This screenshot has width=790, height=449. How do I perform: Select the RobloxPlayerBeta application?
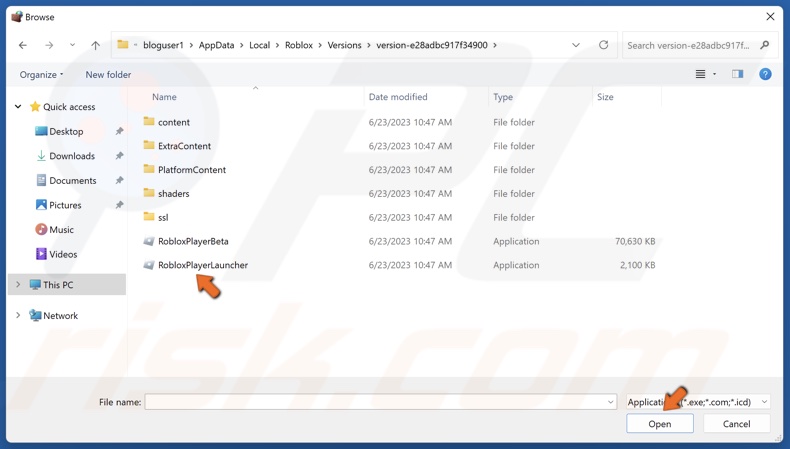[193, 241]
